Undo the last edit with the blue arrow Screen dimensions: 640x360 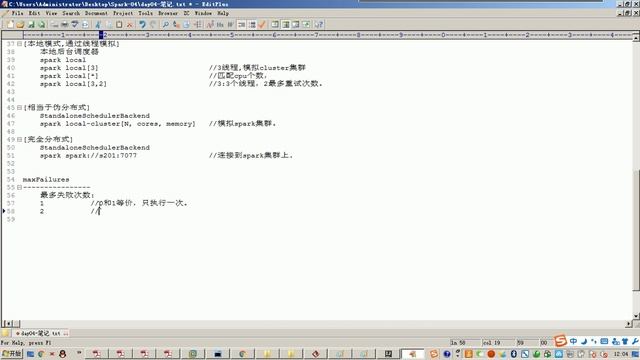click(x=142, y=24)
